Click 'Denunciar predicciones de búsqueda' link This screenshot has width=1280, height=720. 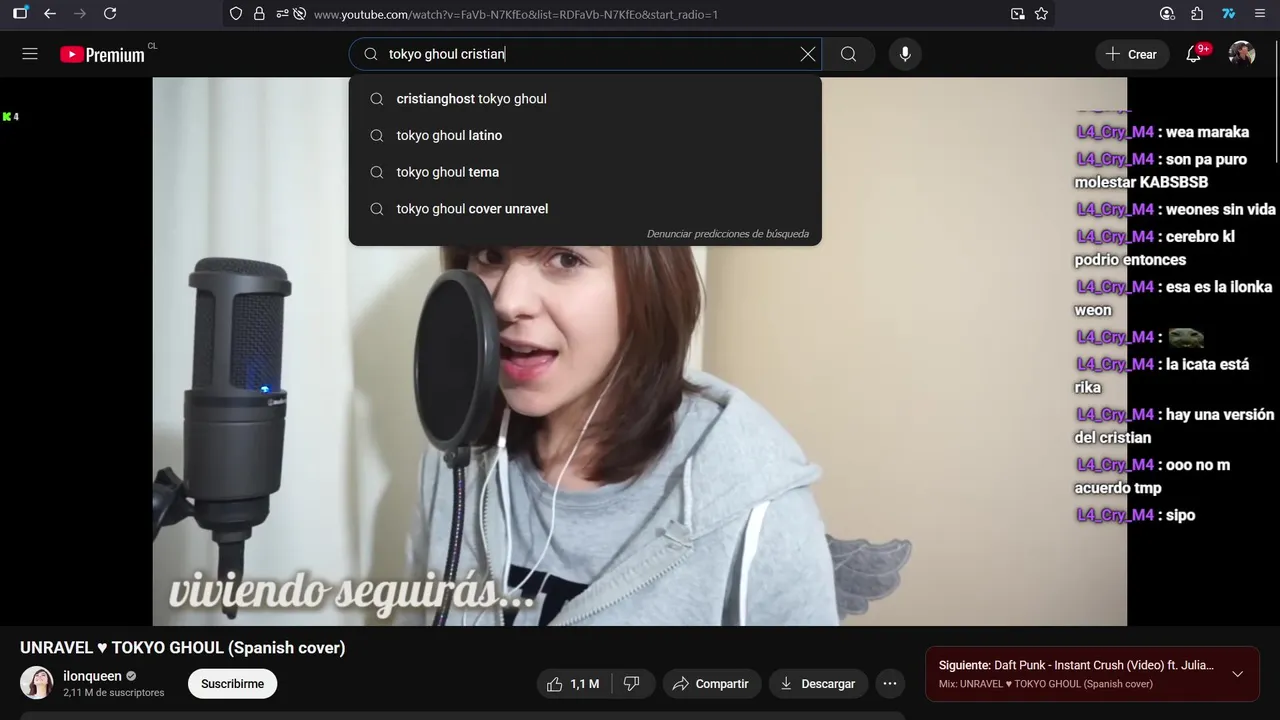pos(728,234)
